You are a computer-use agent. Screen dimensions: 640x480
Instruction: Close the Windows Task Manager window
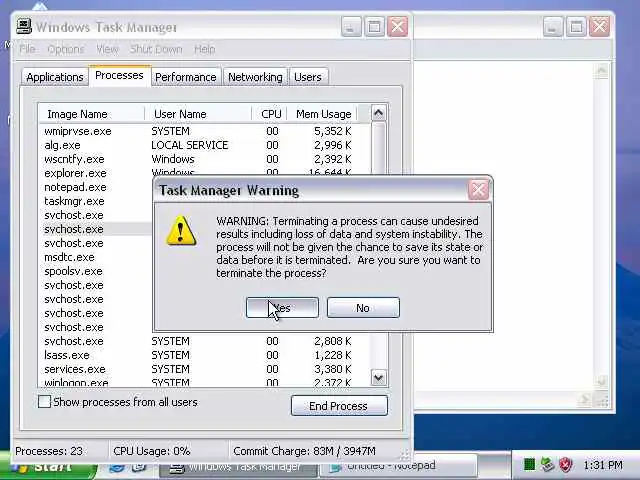click(398, 27)
